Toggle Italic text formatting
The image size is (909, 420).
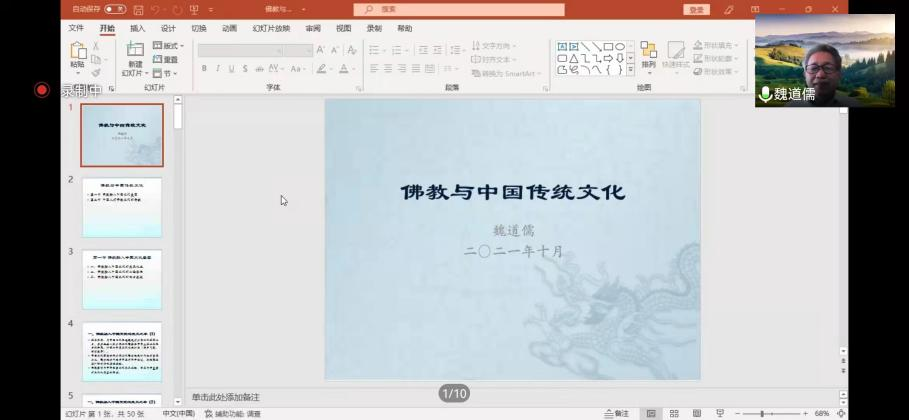click(218, 69)
